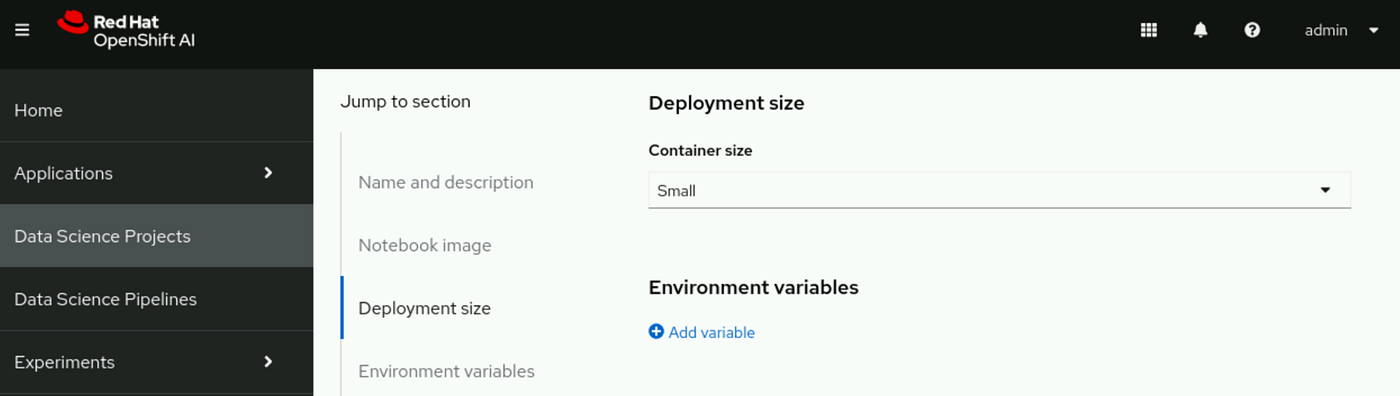Click the Red Hat OpenShift AI logo
The image size is (1400, 396).
tap(126, 30)
